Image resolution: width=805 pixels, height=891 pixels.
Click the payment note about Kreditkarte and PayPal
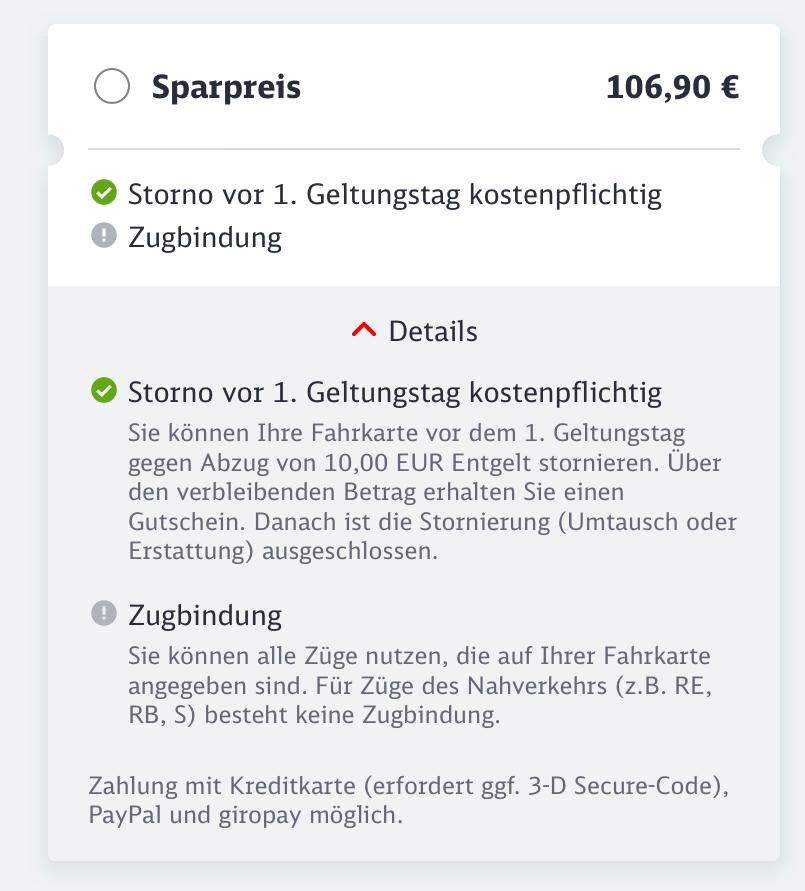pos(408,800)
